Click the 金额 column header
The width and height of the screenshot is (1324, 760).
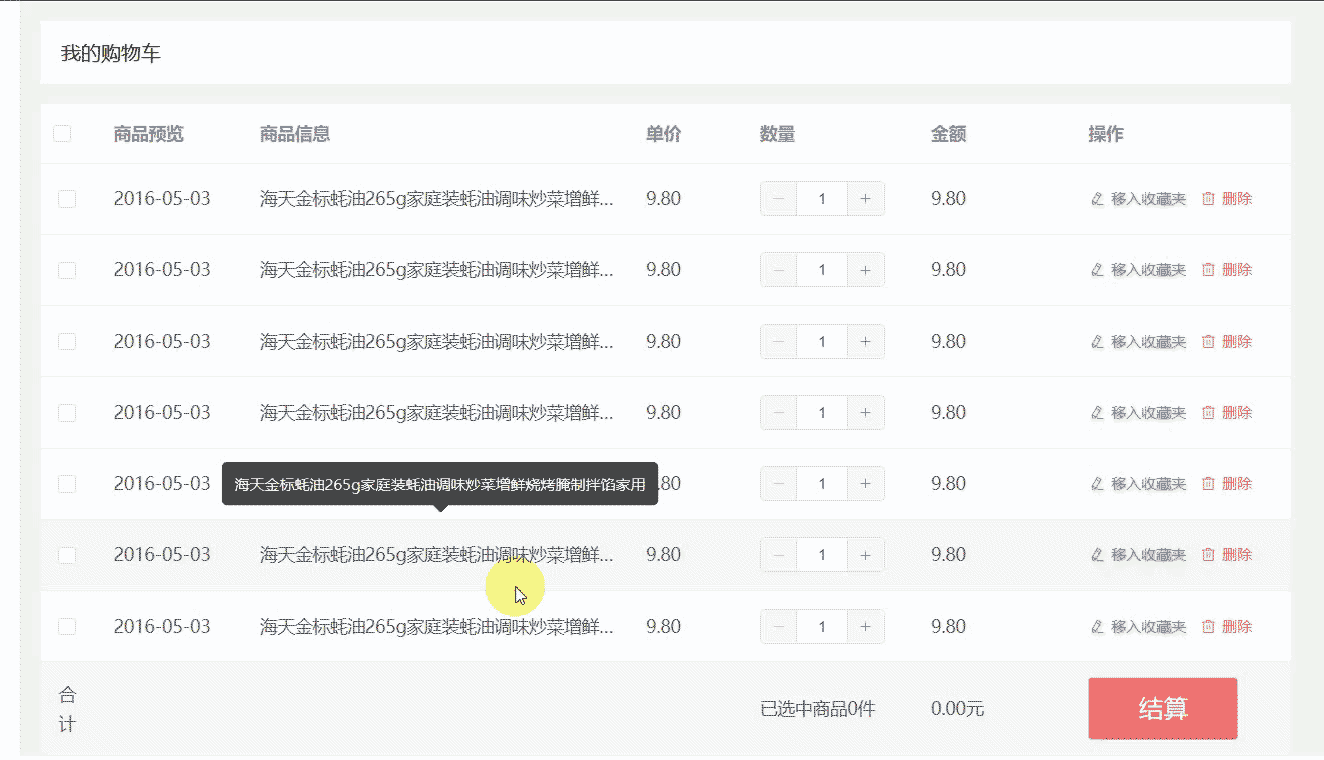[x=949, y=134]
